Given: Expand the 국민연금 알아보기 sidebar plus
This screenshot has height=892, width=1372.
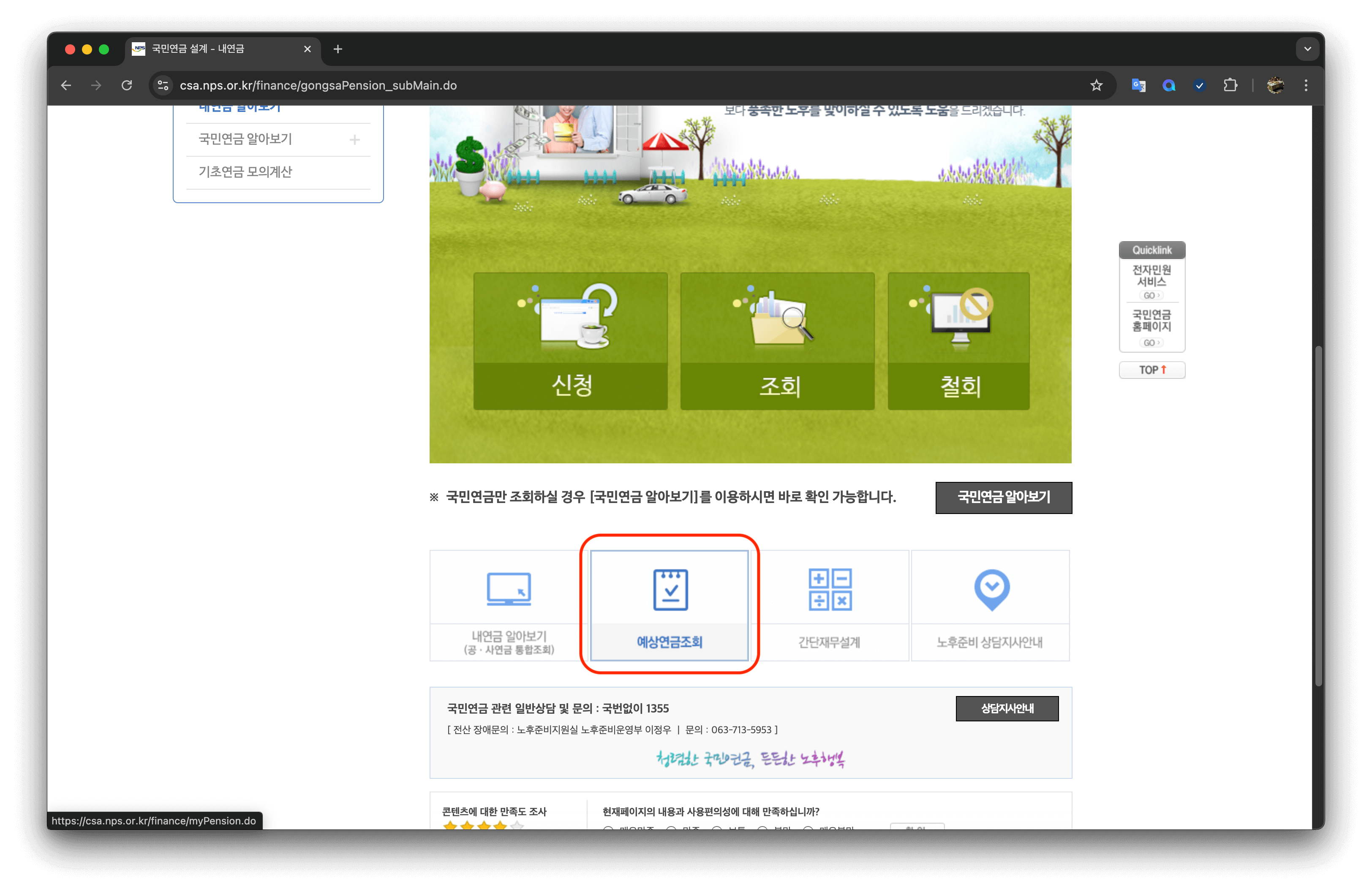Looking at the screenshot, I should (x=354, y=139).
